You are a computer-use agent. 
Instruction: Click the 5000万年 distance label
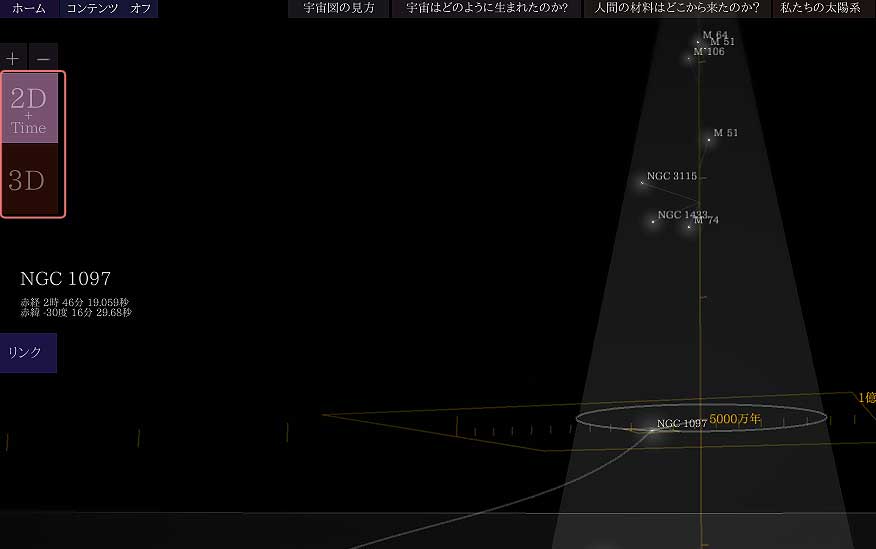coord(735,419)
